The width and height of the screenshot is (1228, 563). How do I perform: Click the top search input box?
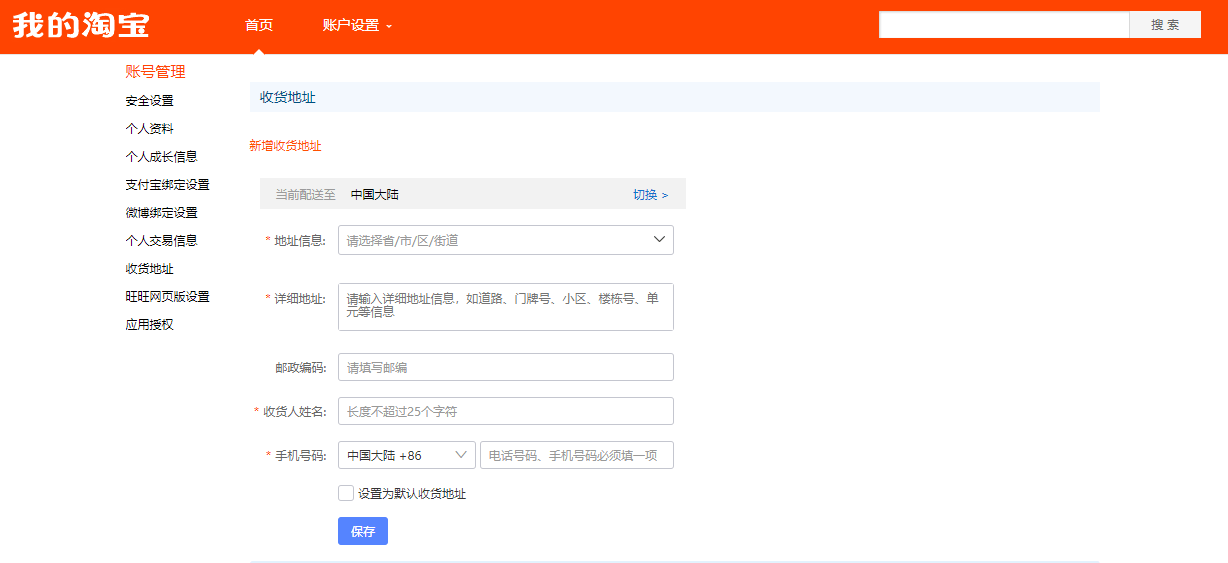(1004, 25)
